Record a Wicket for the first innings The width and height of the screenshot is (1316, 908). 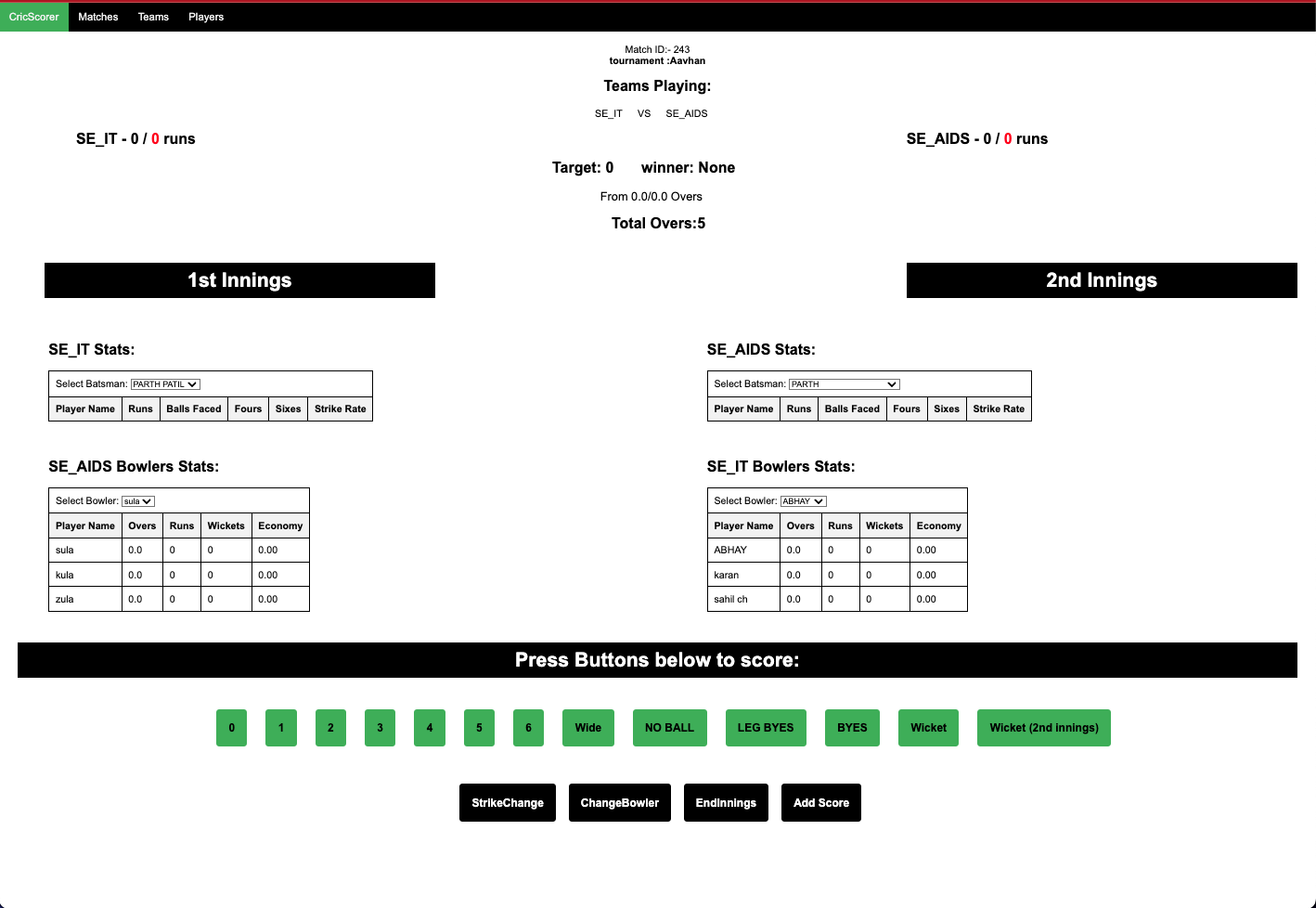click(x=928, y=728)
